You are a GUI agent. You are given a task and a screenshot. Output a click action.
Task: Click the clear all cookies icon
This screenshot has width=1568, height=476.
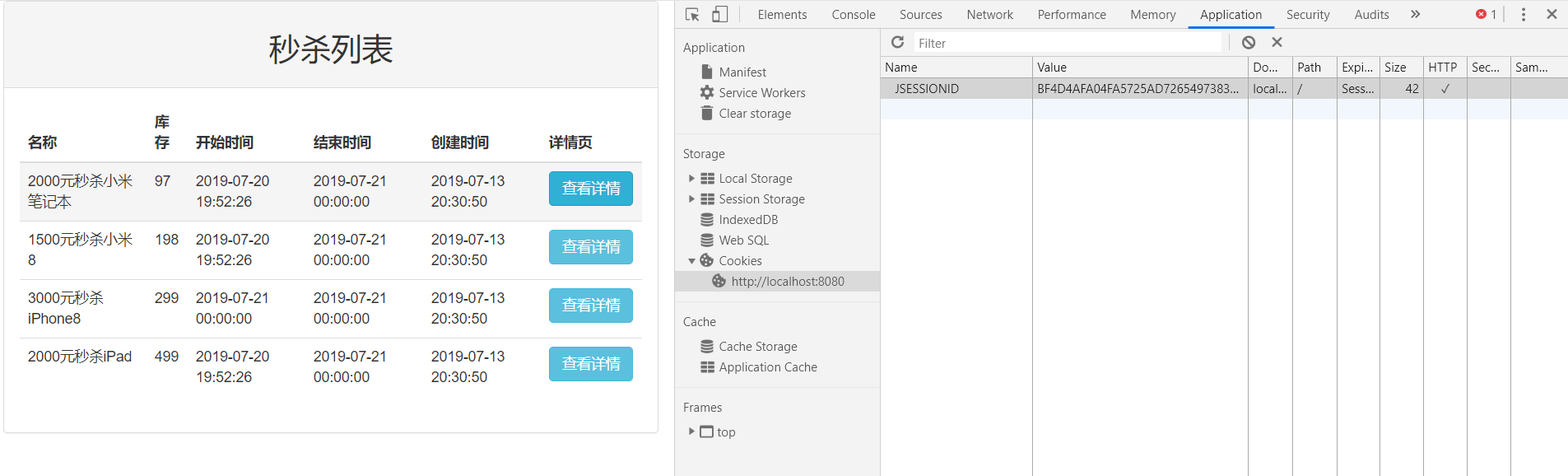point(1249,42)
